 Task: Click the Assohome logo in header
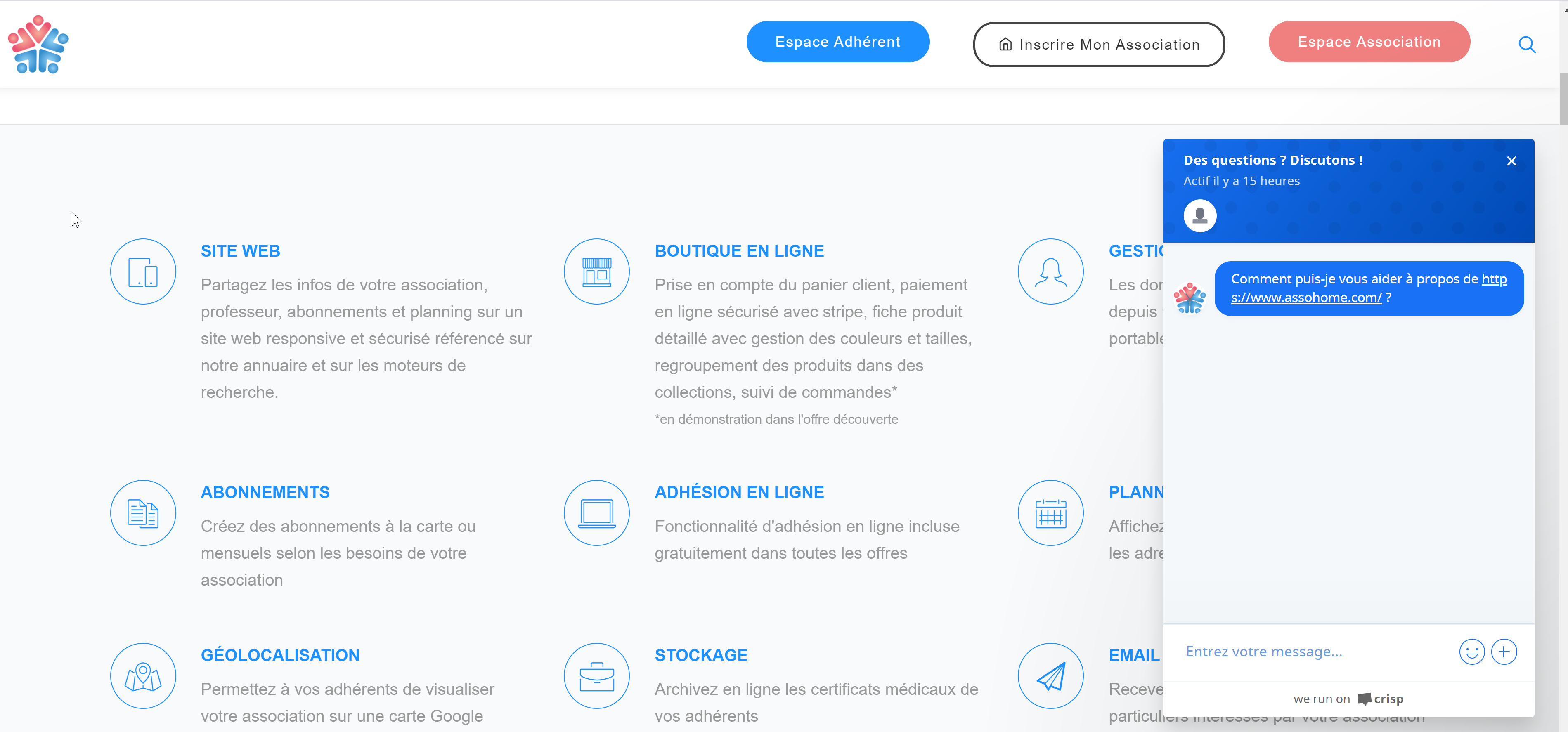tap(38, 45)
